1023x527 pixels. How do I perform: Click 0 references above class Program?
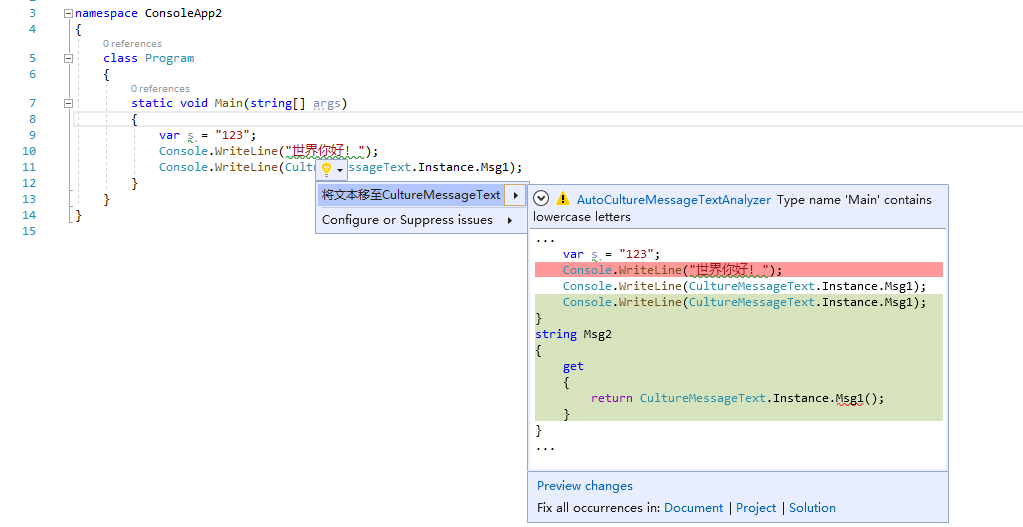[132, 44]
